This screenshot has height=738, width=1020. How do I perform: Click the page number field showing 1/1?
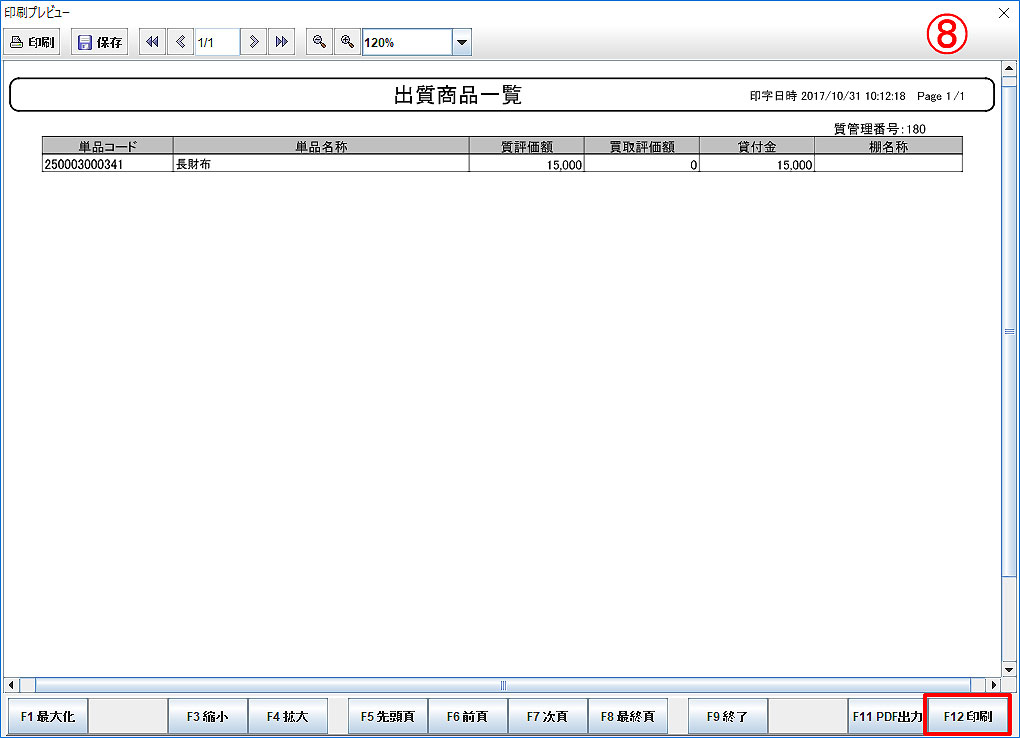pos(216,42)
